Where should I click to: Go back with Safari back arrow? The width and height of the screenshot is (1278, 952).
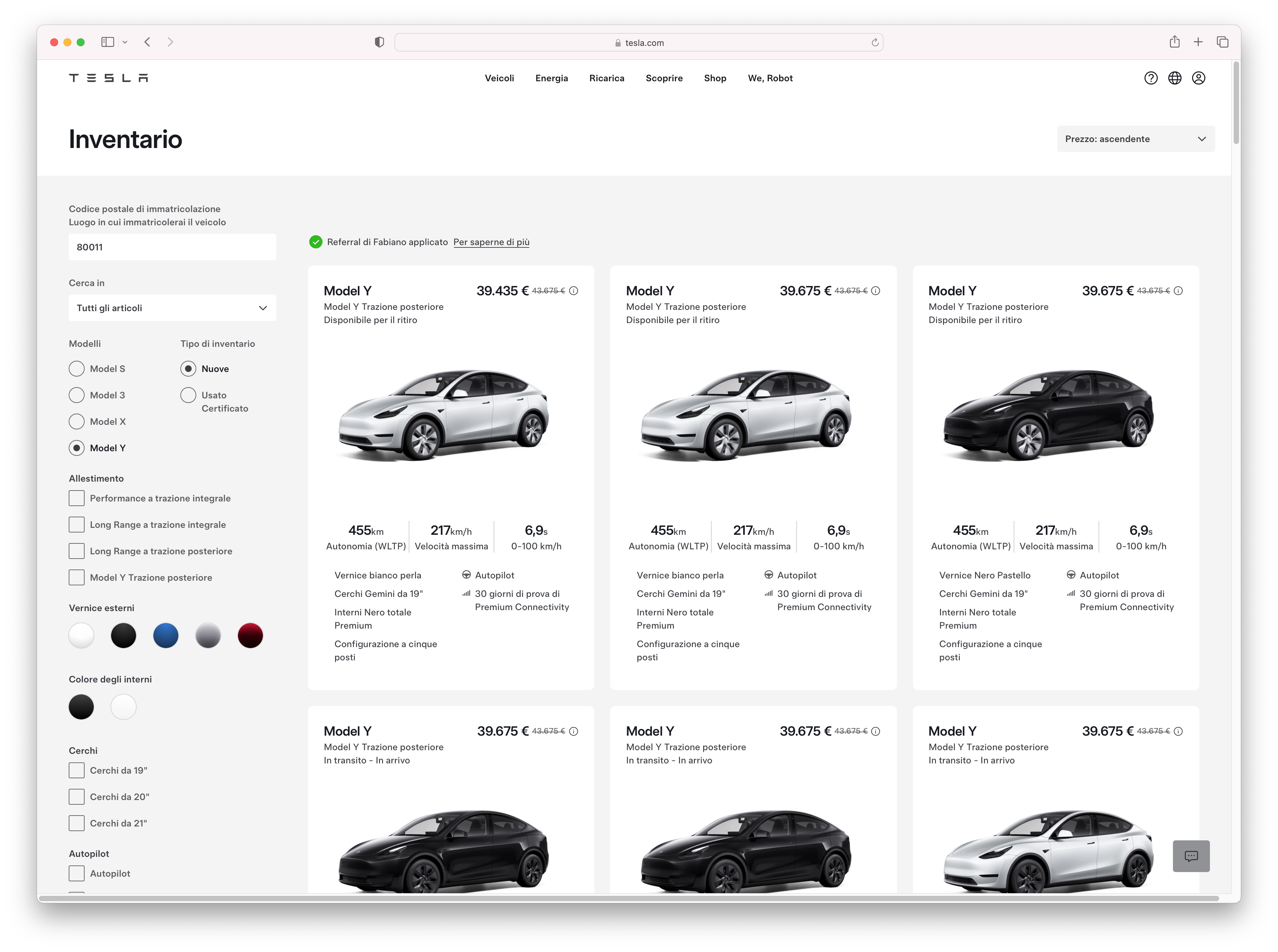coord(148,42)
